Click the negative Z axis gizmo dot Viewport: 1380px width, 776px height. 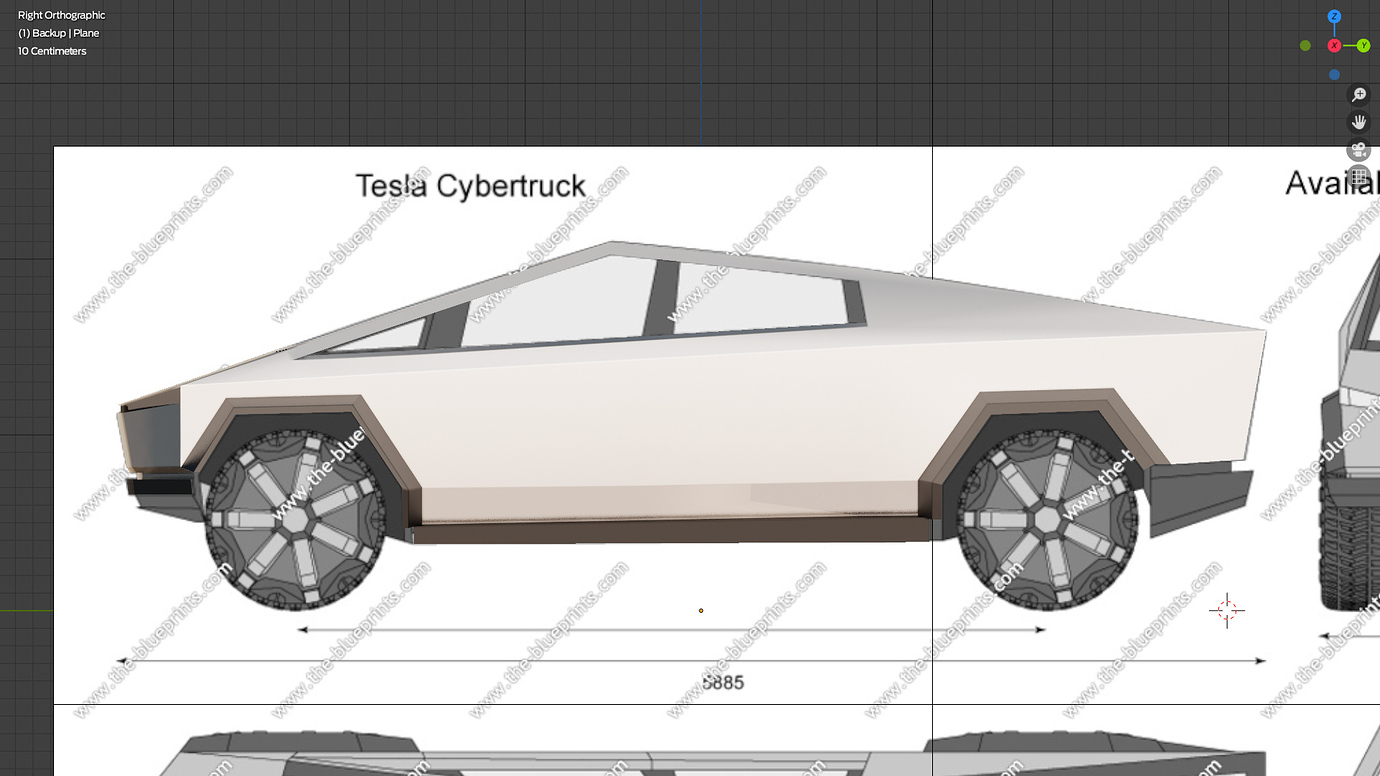[1334, 75]
